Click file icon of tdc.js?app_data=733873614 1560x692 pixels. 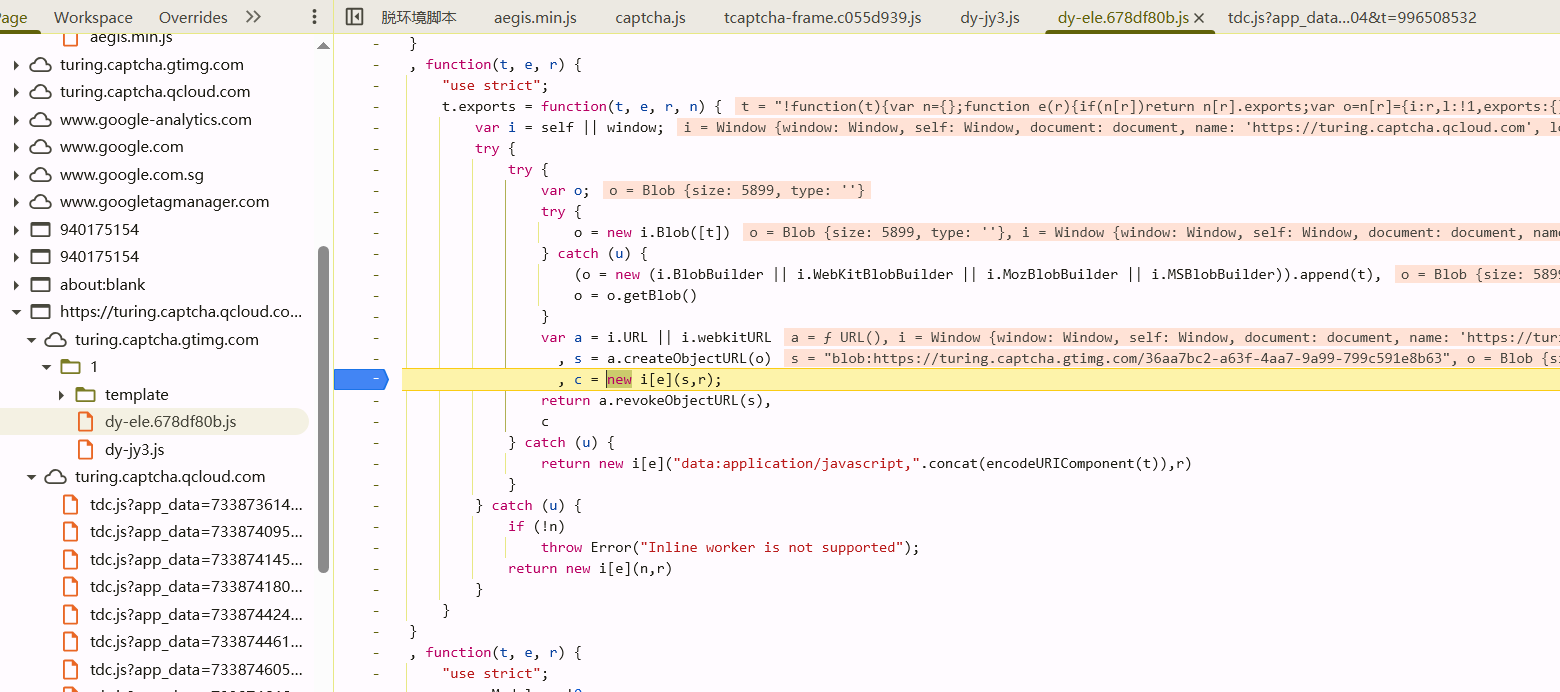(70, 504)
